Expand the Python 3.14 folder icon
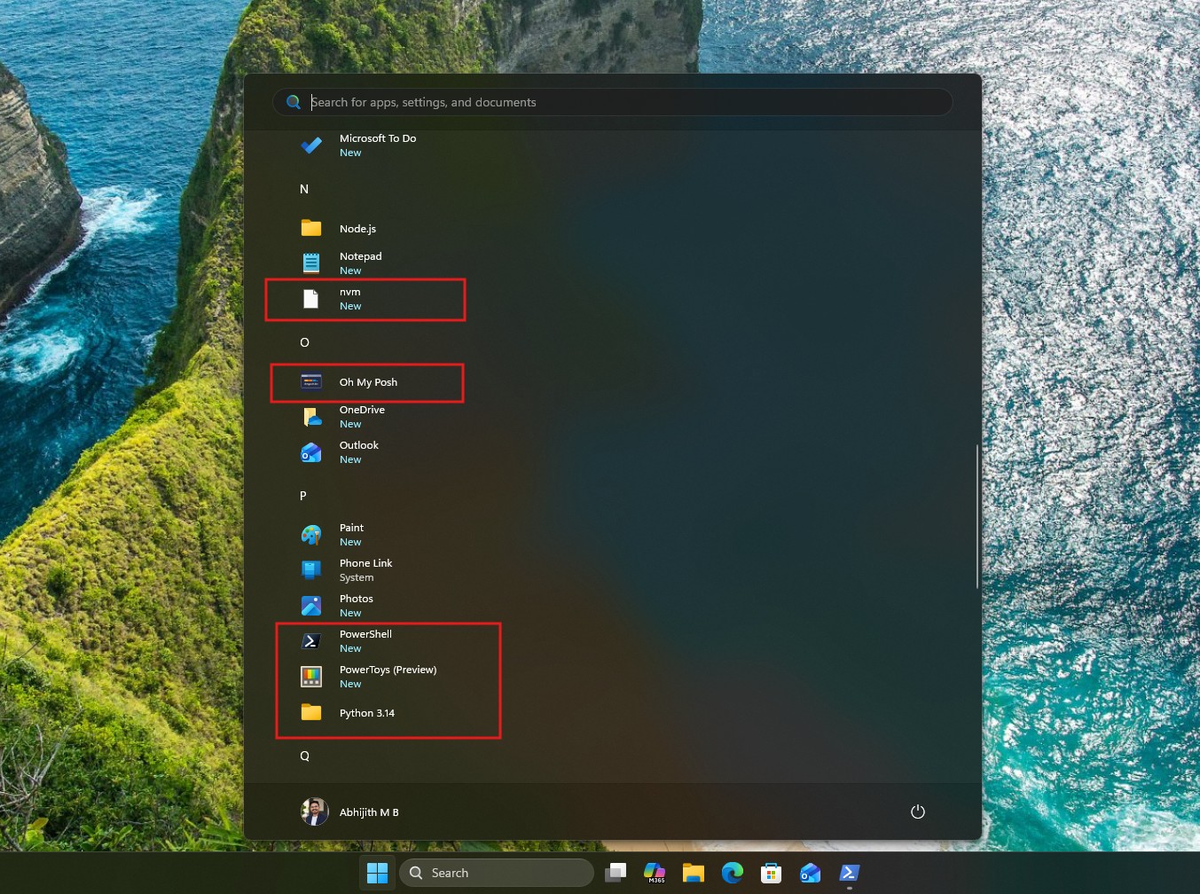The image size is (1200, 894). (311, 712)
